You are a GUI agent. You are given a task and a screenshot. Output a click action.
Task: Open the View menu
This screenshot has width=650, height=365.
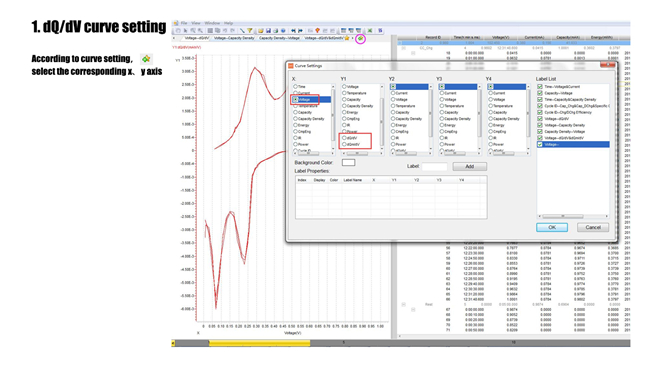(x=196, y=23)
